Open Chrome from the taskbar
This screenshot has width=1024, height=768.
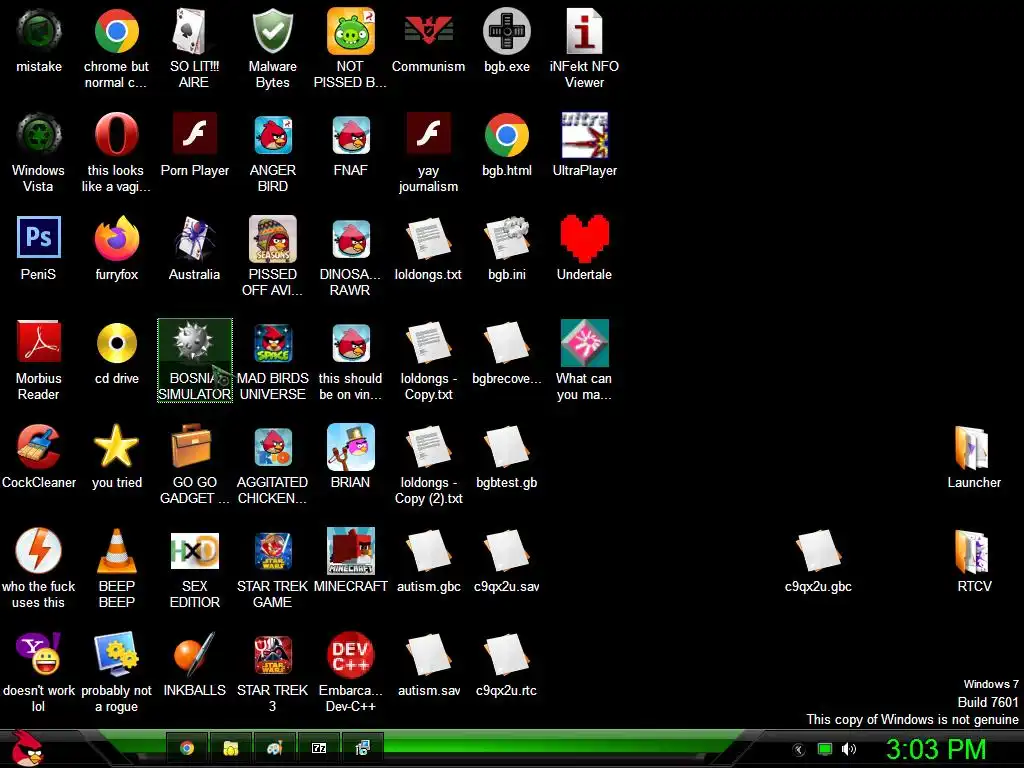[187, 748]
